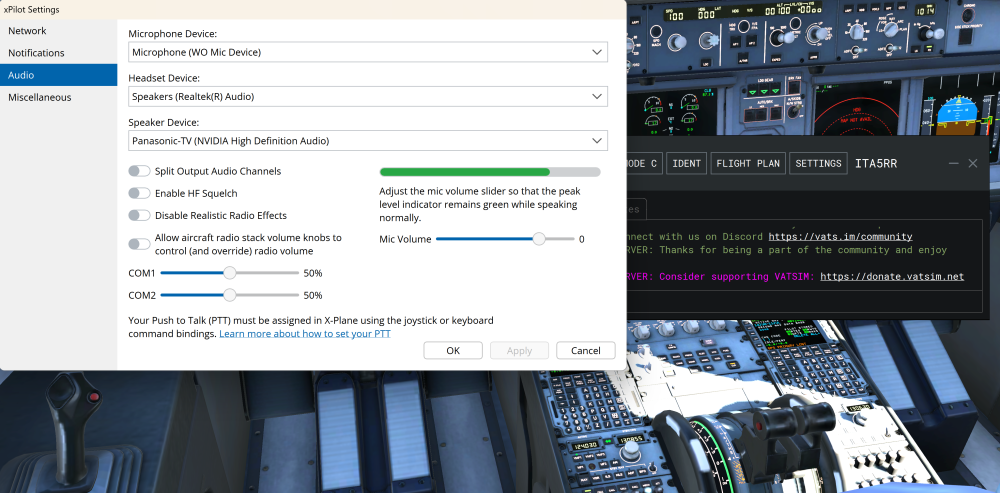Click the COM1 volume slider handle

230,272
